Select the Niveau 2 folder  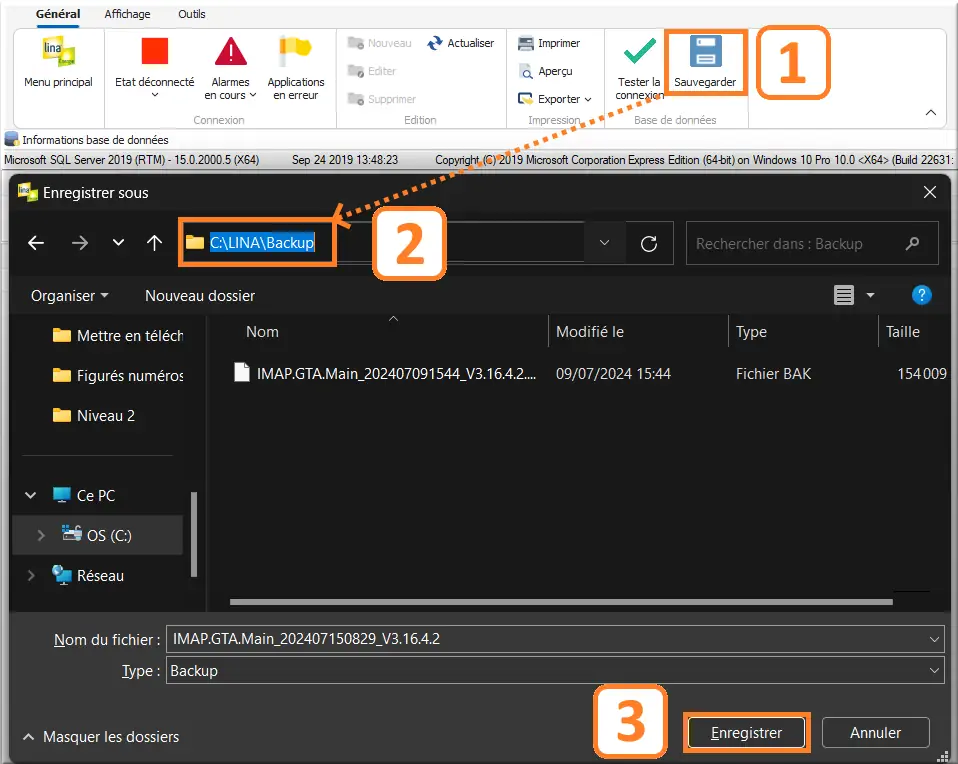94,416
